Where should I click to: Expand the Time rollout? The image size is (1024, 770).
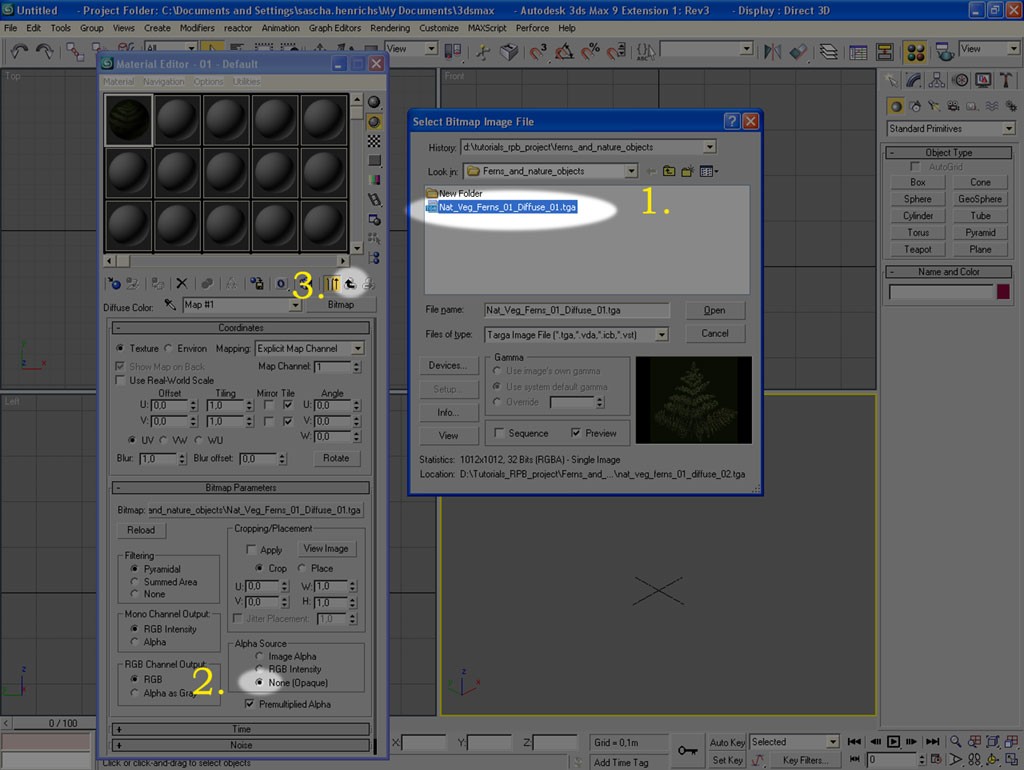241,729
